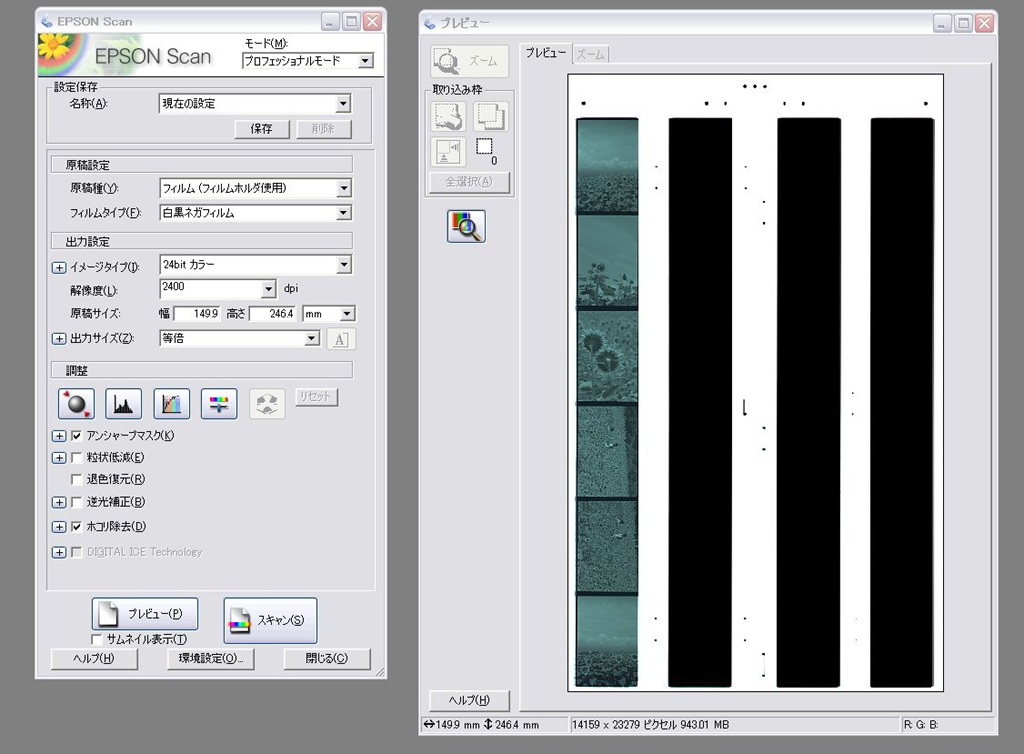This screenshot has width=1024, height=754.
Task: Open the histogram adjustment icon
Action: pyautogui.click(x=123, y=403)
